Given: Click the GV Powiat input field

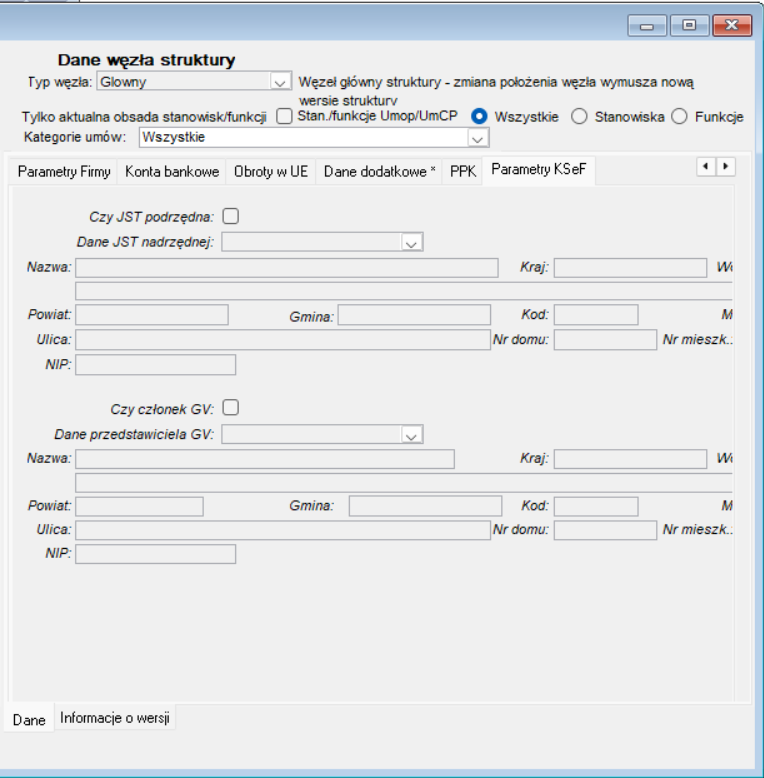Looking at the screenshot, I should tap(139, 507).
